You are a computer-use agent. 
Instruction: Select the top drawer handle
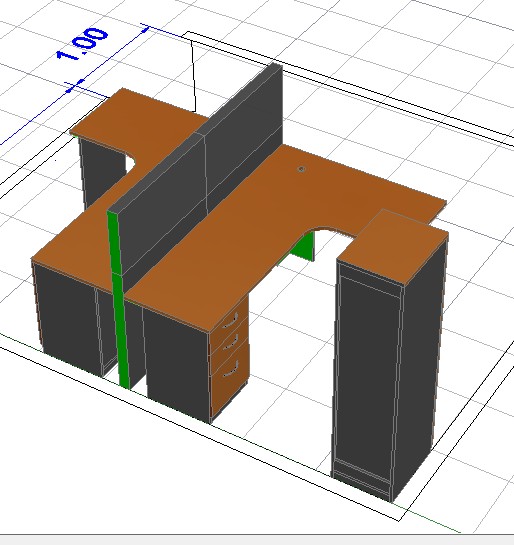(230, 321)
